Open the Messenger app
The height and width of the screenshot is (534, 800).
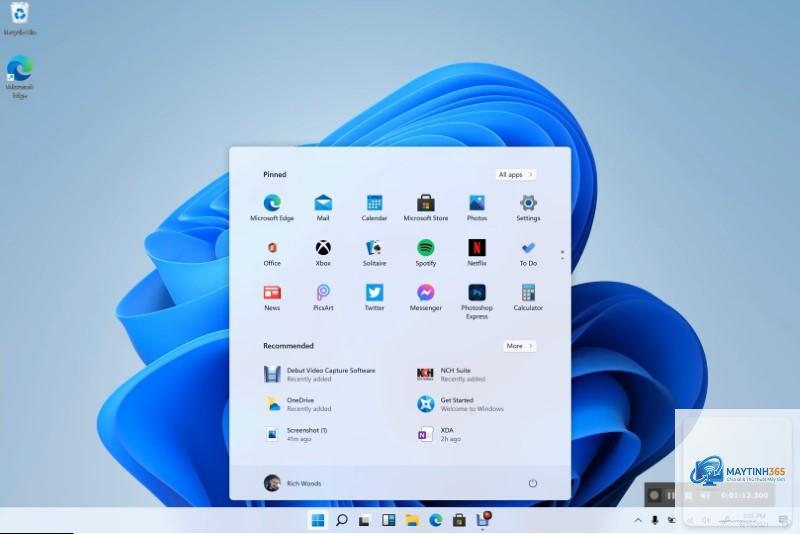click(426, 298)
